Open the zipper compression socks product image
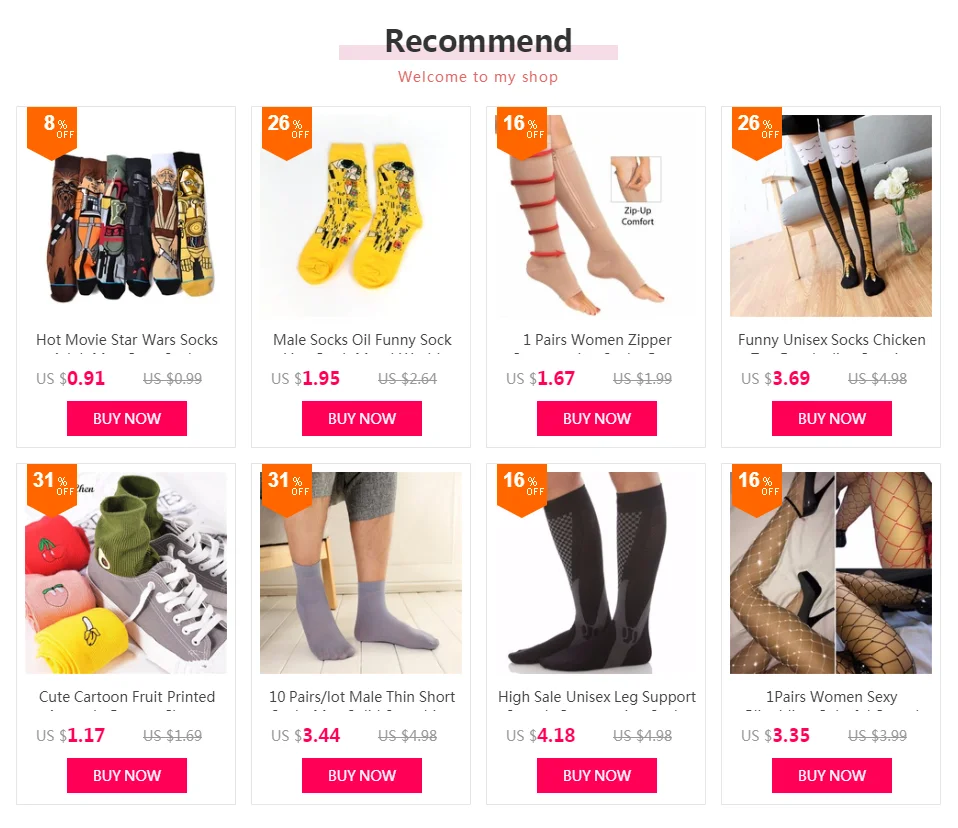 point(596,216)
